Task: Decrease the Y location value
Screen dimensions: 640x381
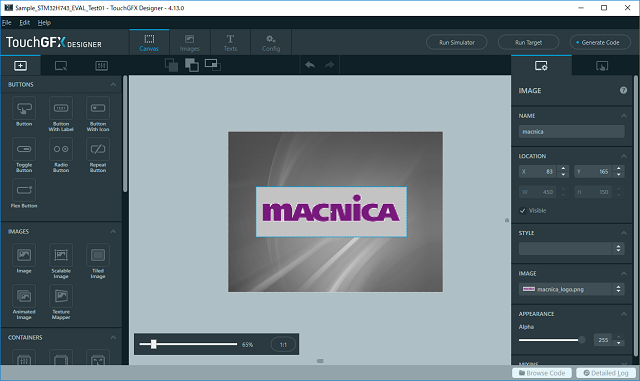Action: click(x=619, y=175)
